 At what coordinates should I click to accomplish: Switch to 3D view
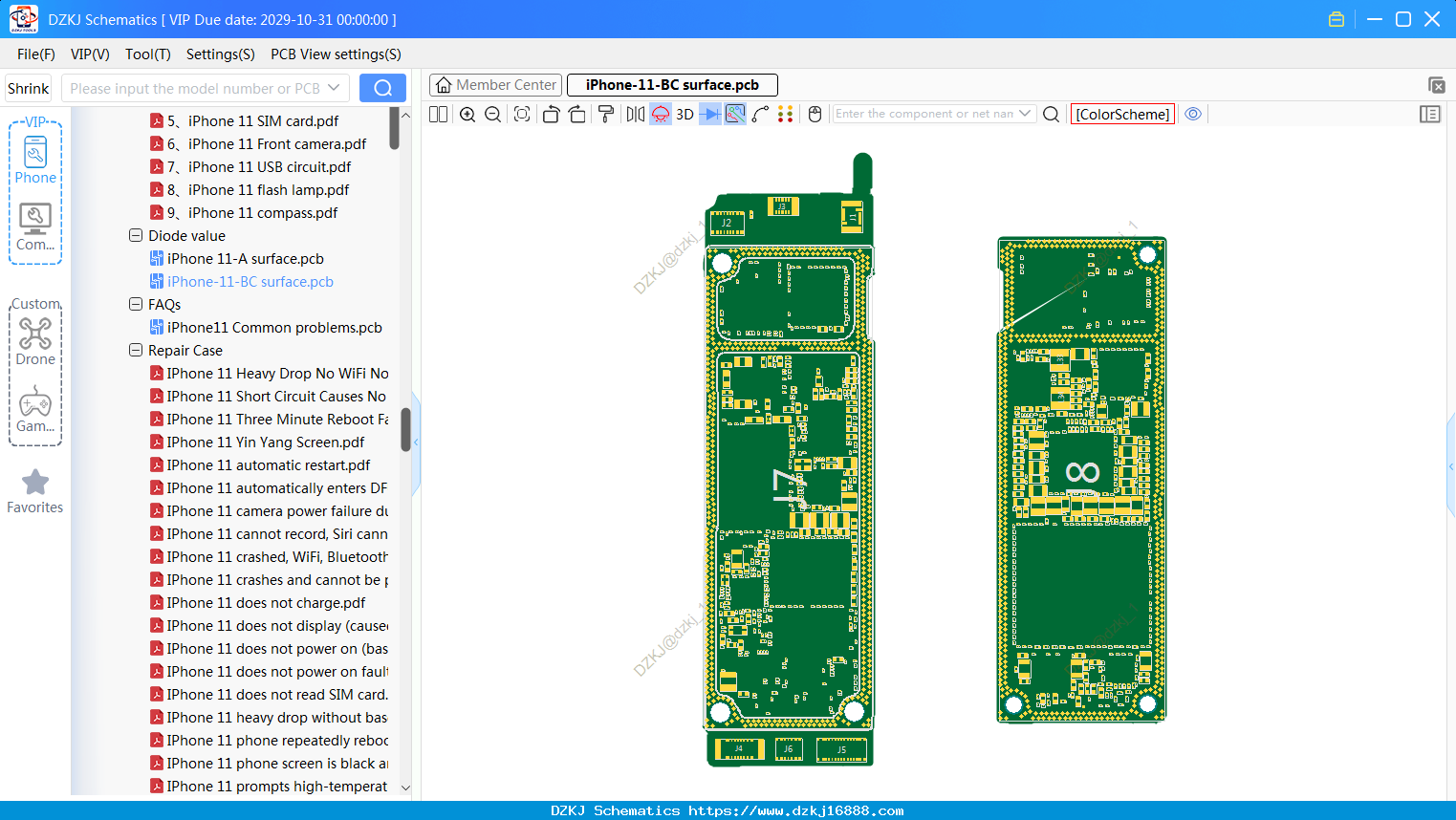(685, 114)
